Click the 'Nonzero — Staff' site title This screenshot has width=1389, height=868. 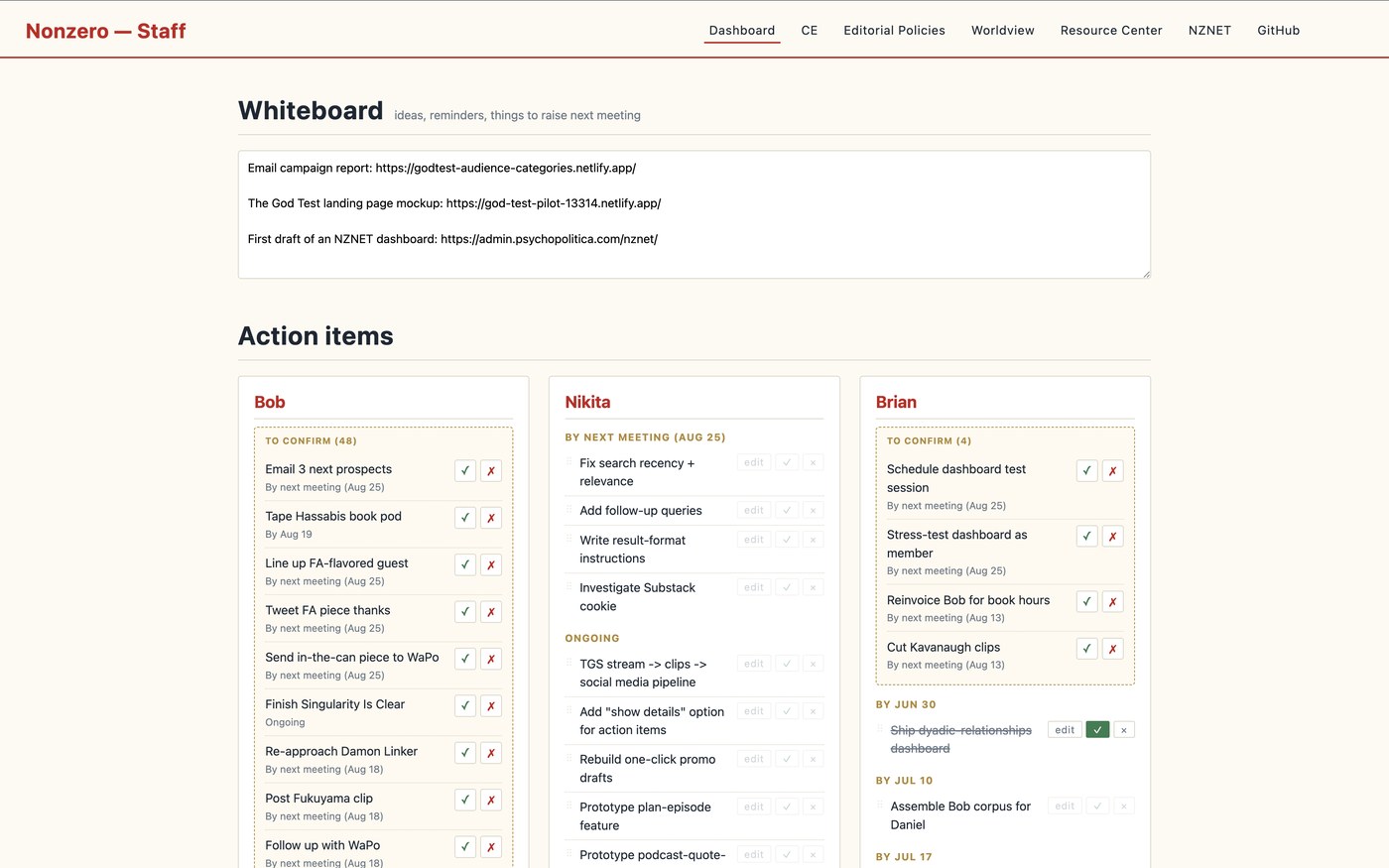pos(106,31)
